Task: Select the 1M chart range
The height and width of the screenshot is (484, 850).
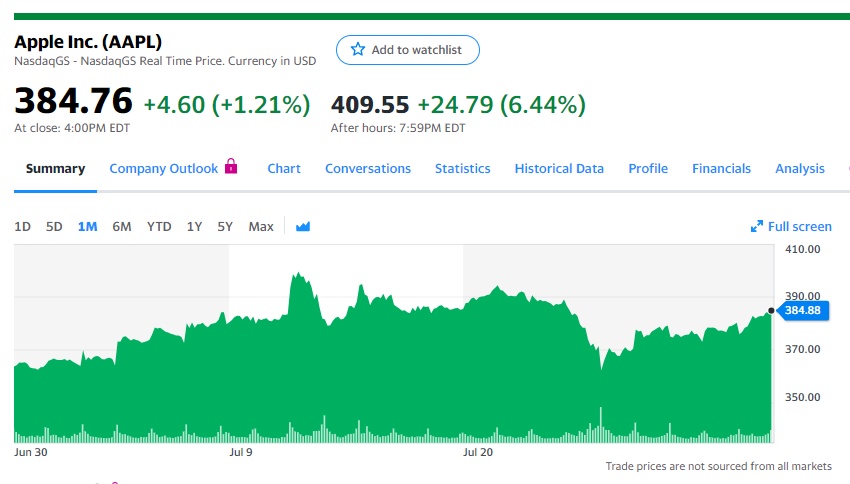Action: tap(87, 227)
